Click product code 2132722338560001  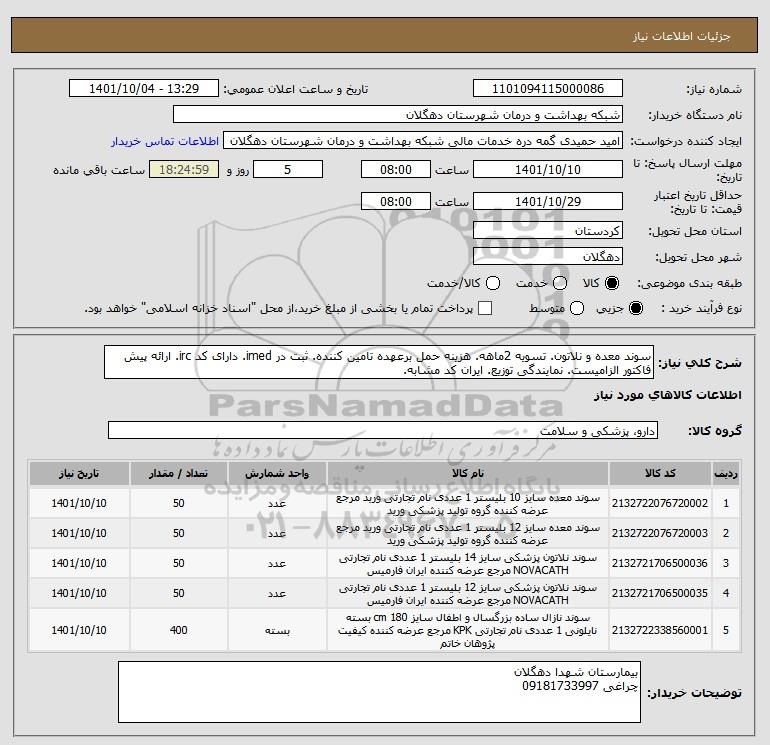[x=660, y=630]
